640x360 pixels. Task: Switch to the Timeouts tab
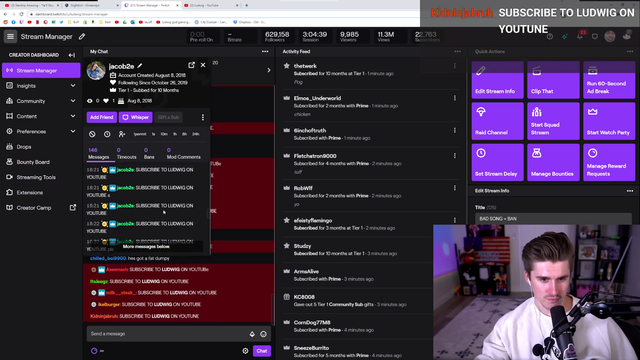pos(127,153)
